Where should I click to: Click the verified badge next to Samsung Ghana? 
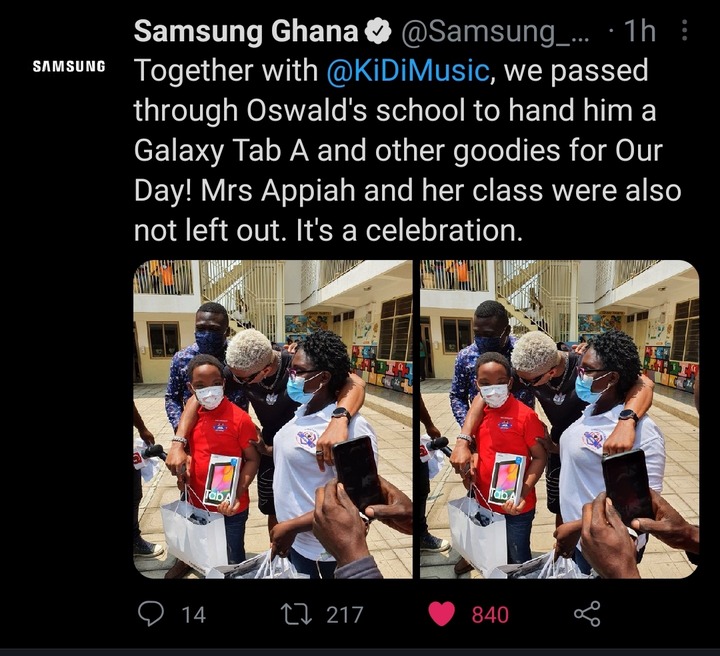click(x=377, y=32)
